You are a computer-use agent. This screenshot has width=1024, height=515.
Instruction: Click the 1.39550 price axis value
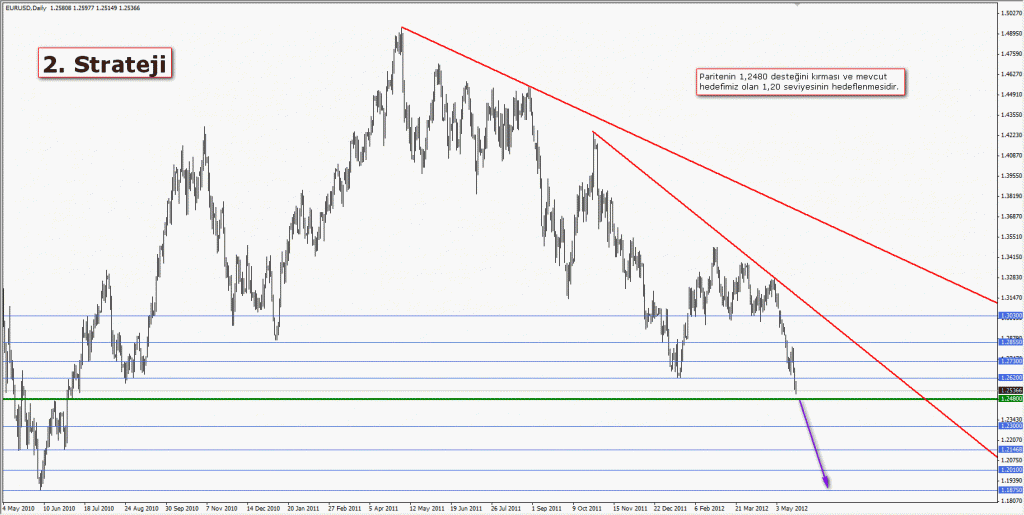point(1011,176)
